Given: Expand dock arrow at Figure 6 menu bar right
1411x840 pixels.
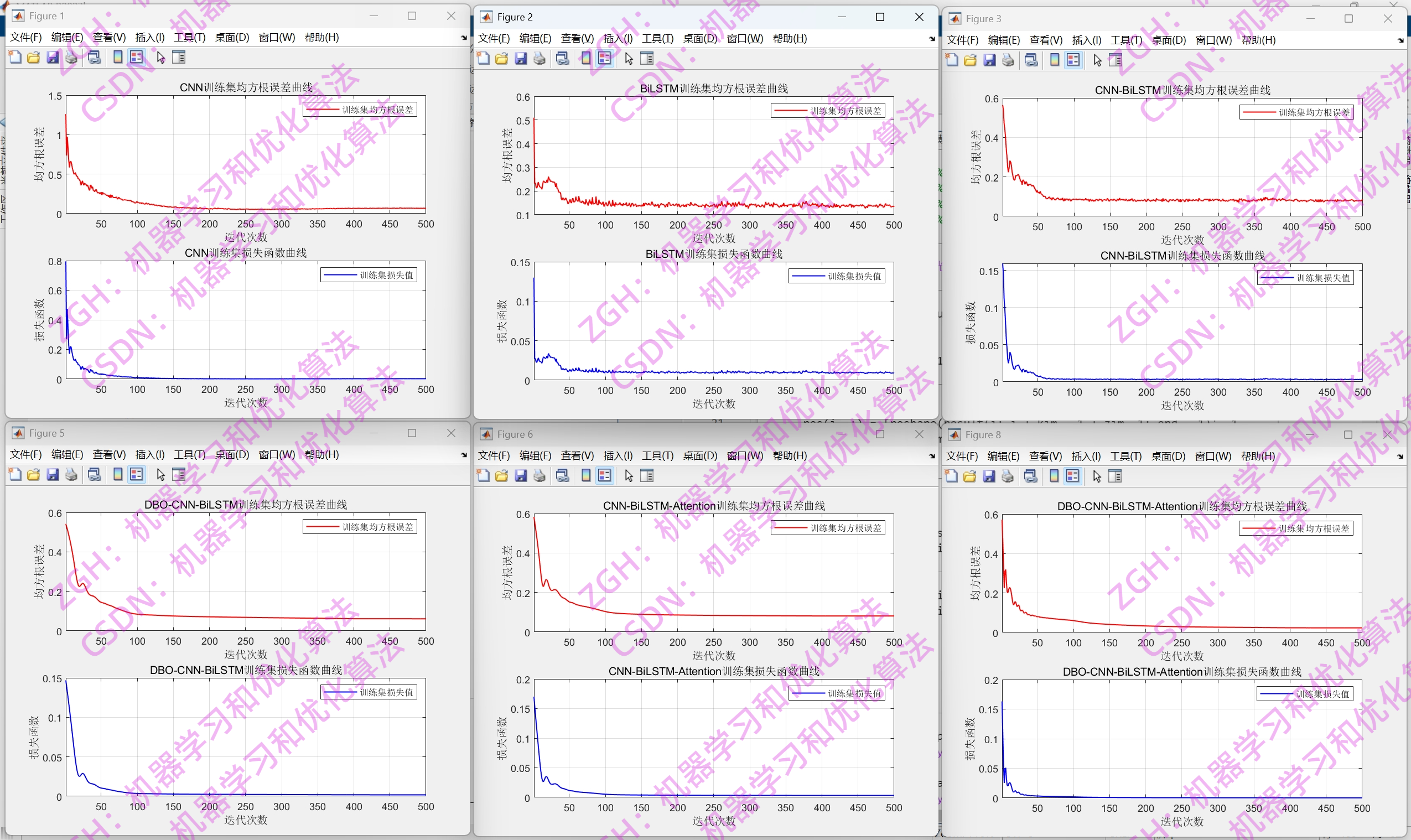Looking at the screenshot, I should tap(932, 456).
